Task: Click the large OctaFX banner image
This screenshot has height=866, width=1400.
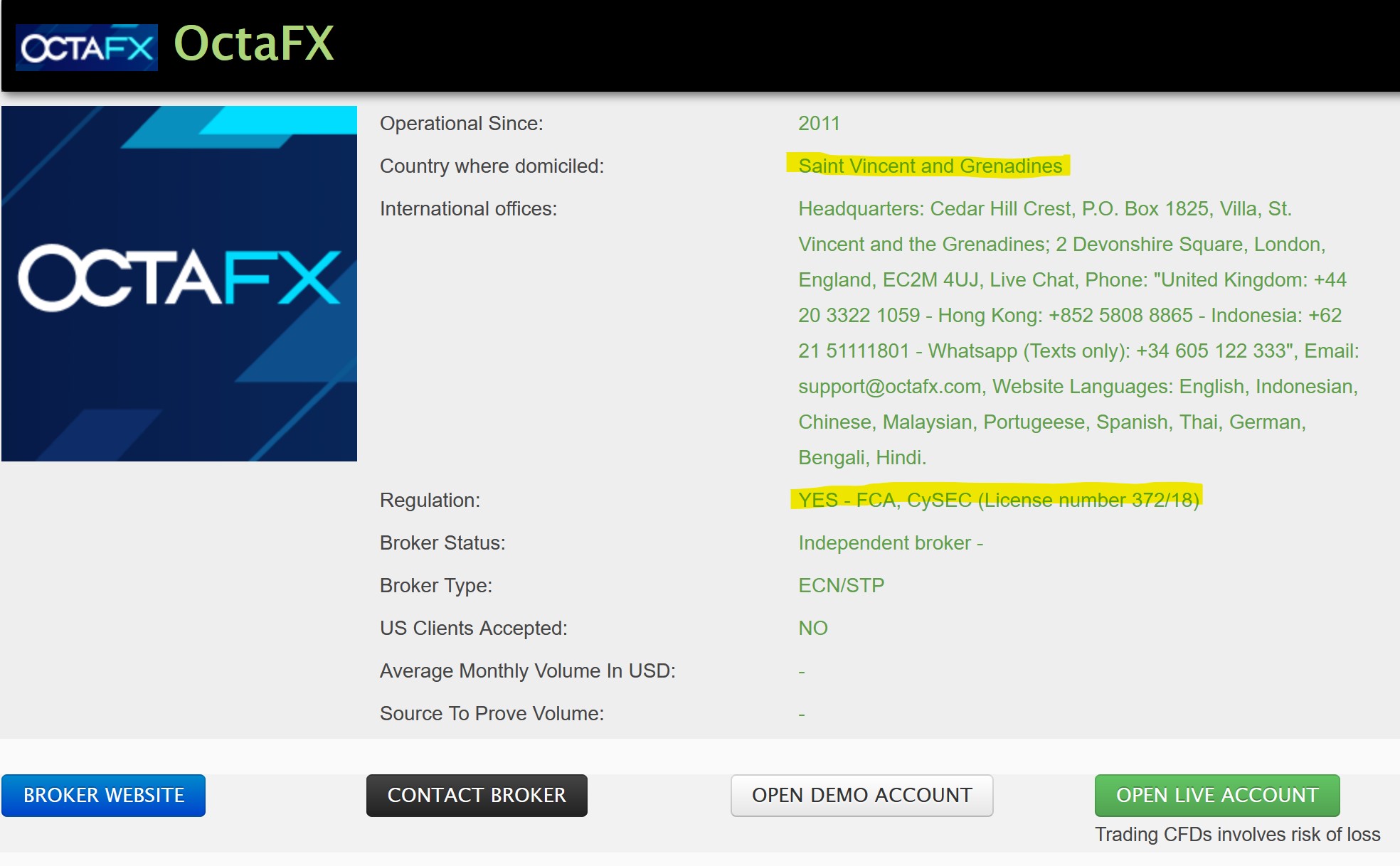Action: coord(179,284)
